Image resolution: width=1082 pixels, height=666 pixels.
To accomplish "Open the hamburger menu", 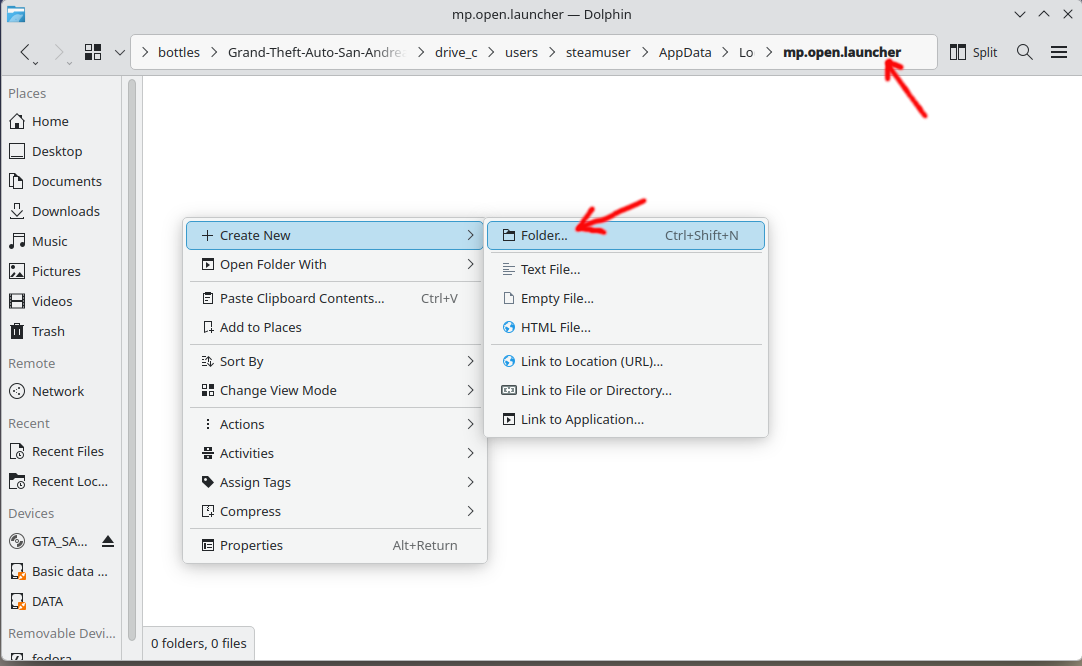I will pos(1059,52).
